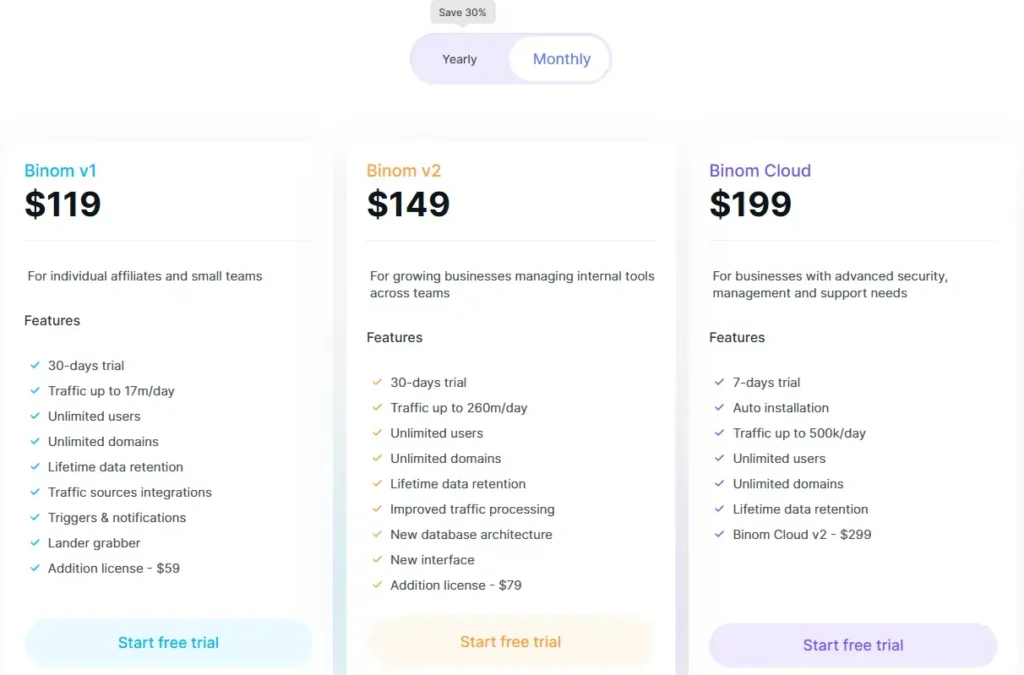Click checkmark next to "Binom Cloud v2 - $299"

(719, 535)
